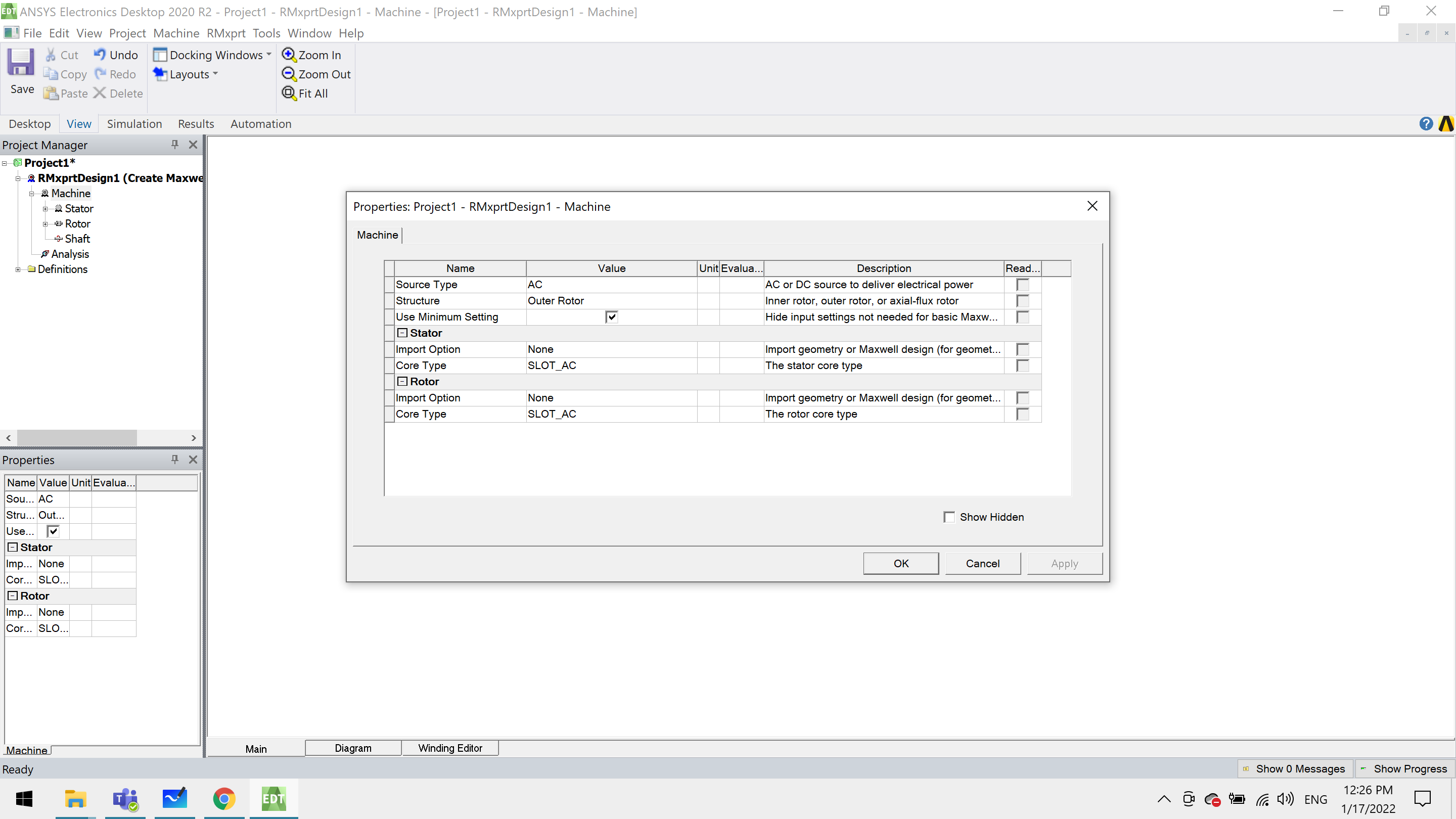
Task: Click the Fit All icon
Action: tap(289, 93)
